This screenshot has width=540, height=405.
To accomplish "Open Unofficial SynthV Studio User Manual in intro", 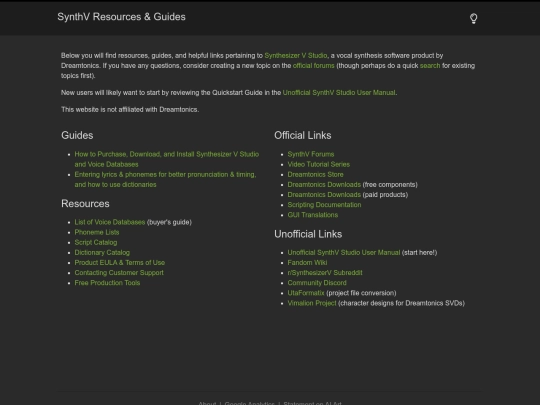I will [x=339, y=93].
